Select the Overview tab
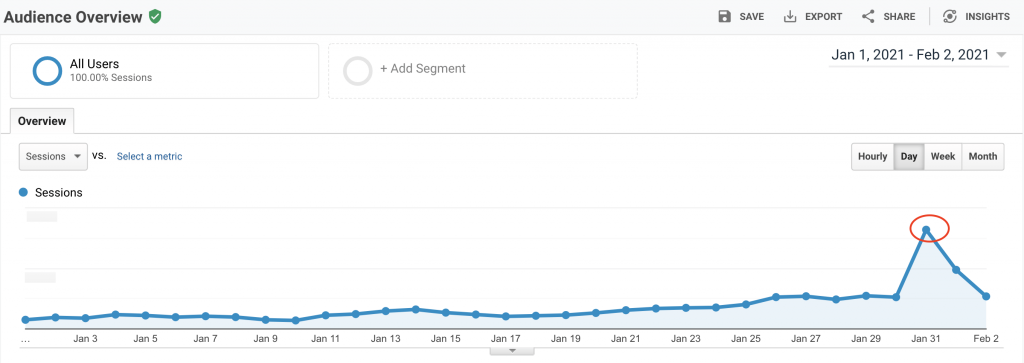The height and width of the screenshot is (363, 1024). point(42,121)
